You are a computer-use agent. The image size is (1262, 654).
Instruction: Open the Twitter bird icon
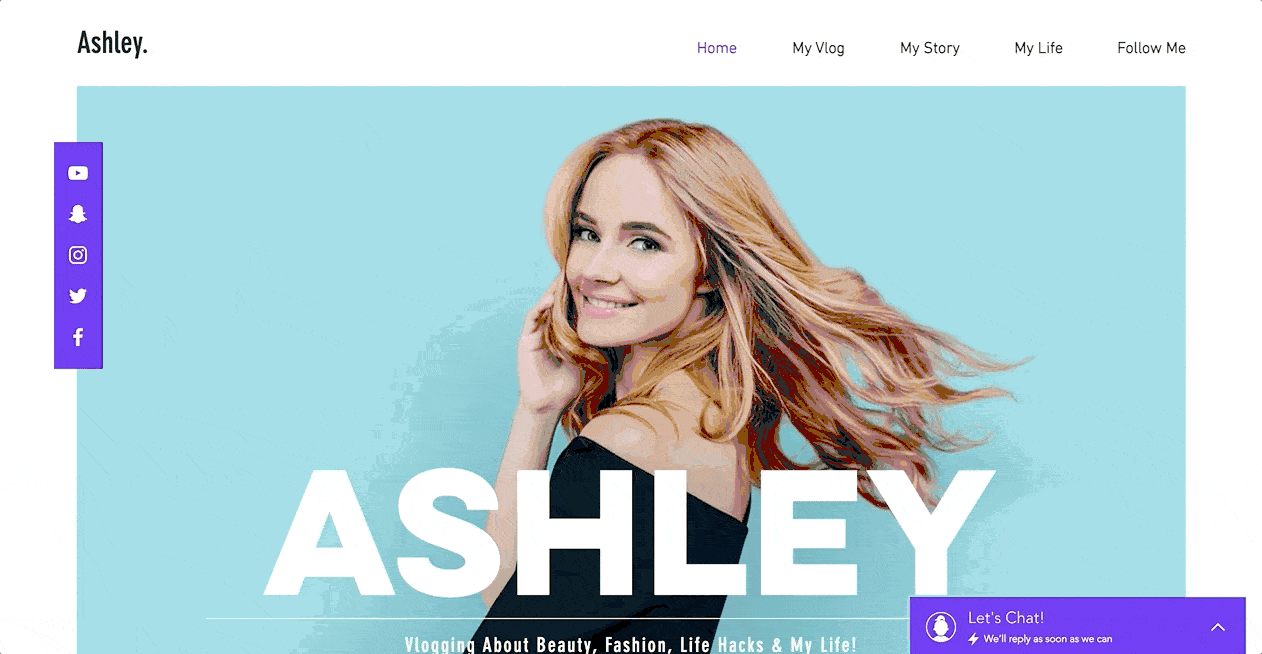[78, 296]
